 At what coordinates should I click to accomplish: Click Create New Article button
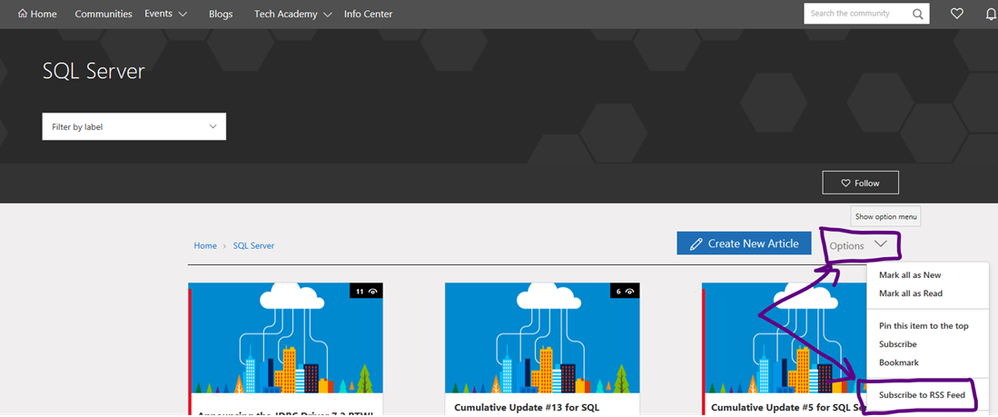[744, 243]
